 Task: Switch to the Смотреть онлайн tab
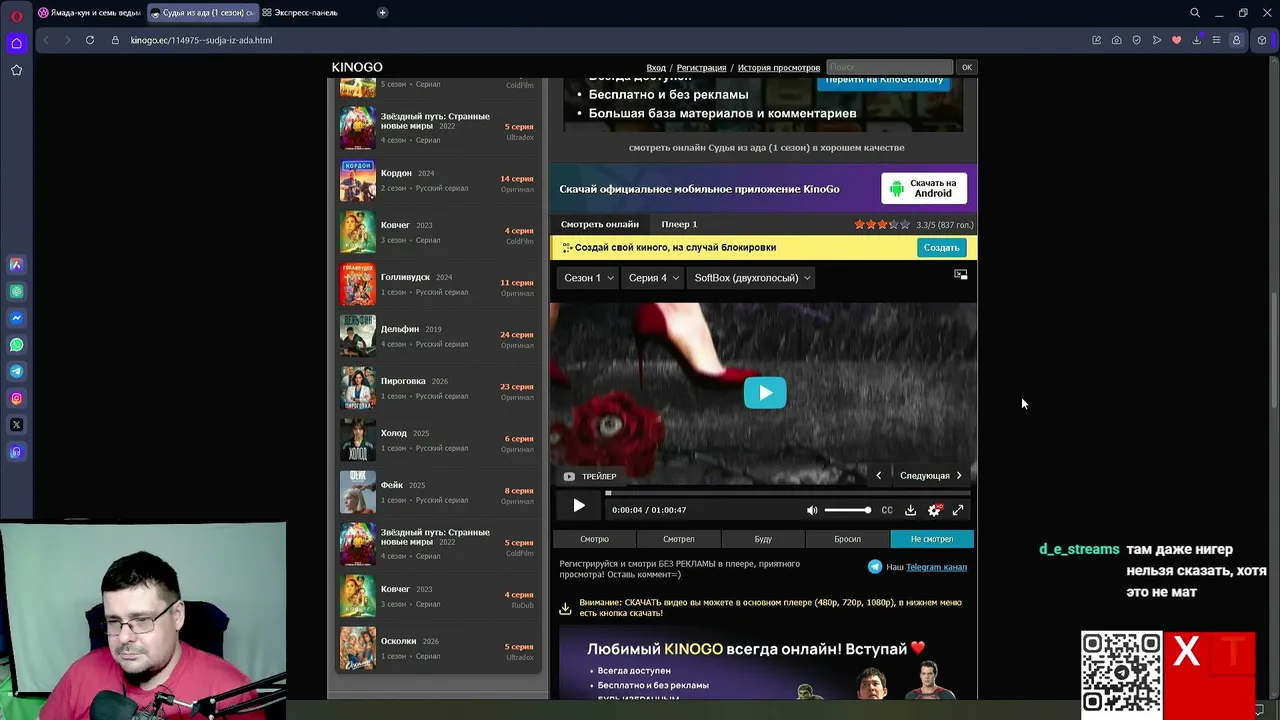click(x=600, y=224)
